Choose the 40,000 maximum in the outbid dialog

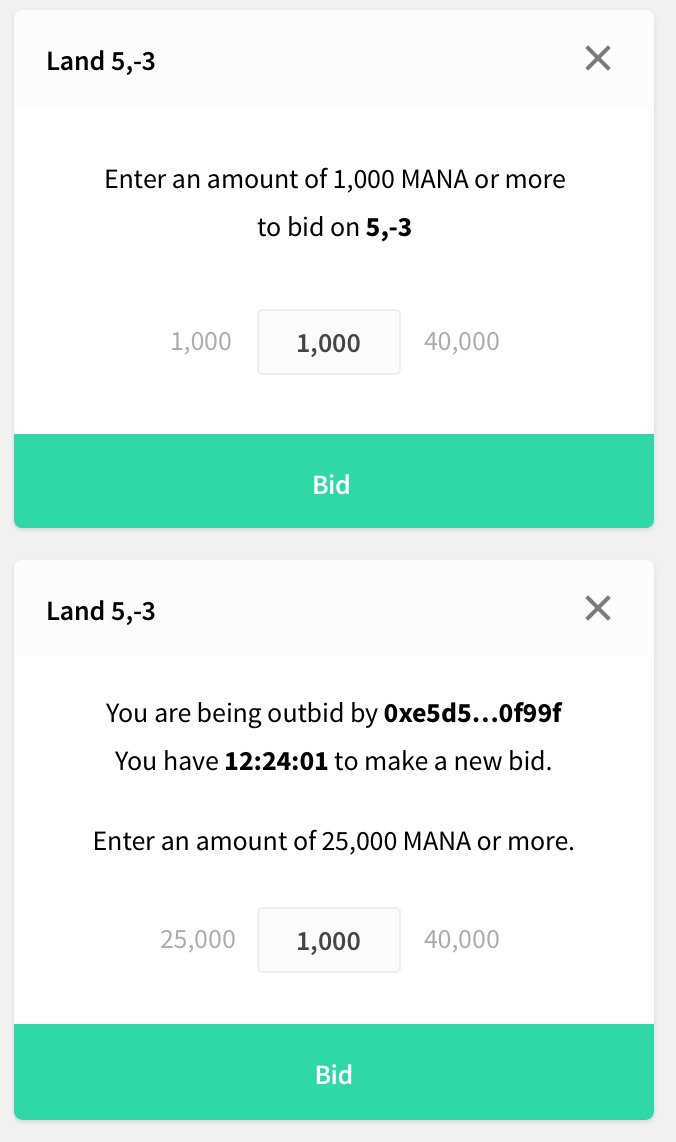pos(461,940)
